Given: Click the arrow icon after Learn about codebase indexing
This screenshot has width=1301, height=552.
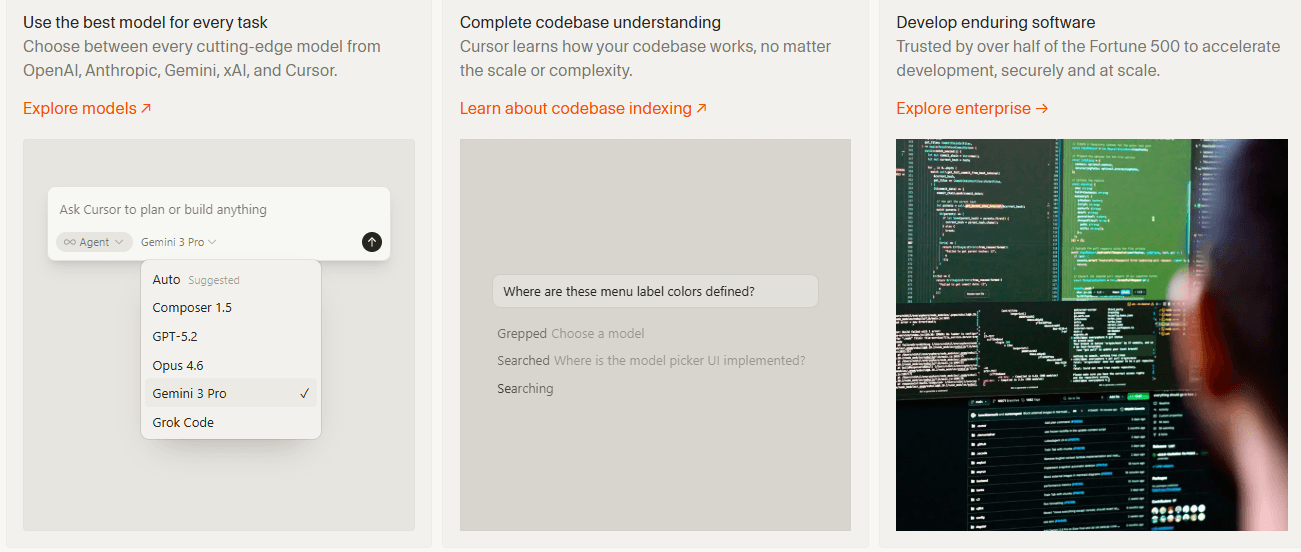Looking at the screenshot, I should click(x=701, y=108).
